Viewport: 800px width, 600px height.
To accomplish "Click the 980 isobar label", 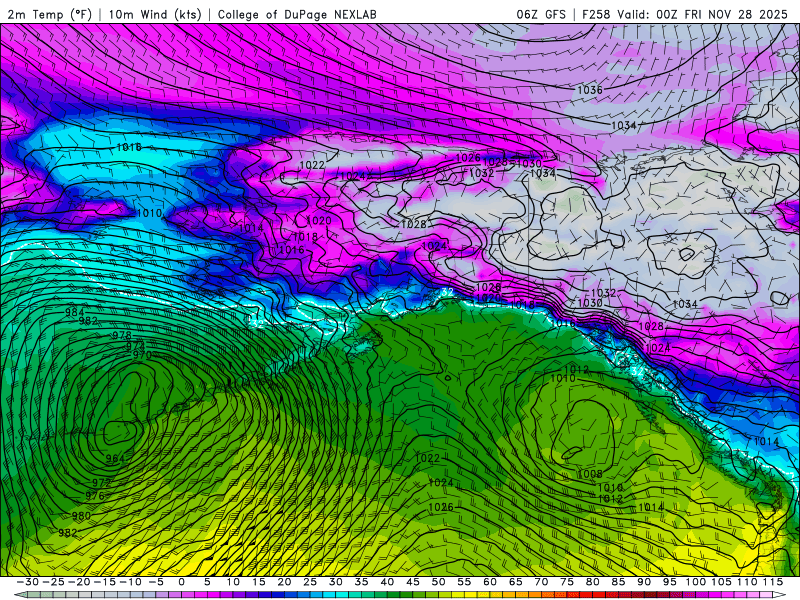I will tap(81, 516).
